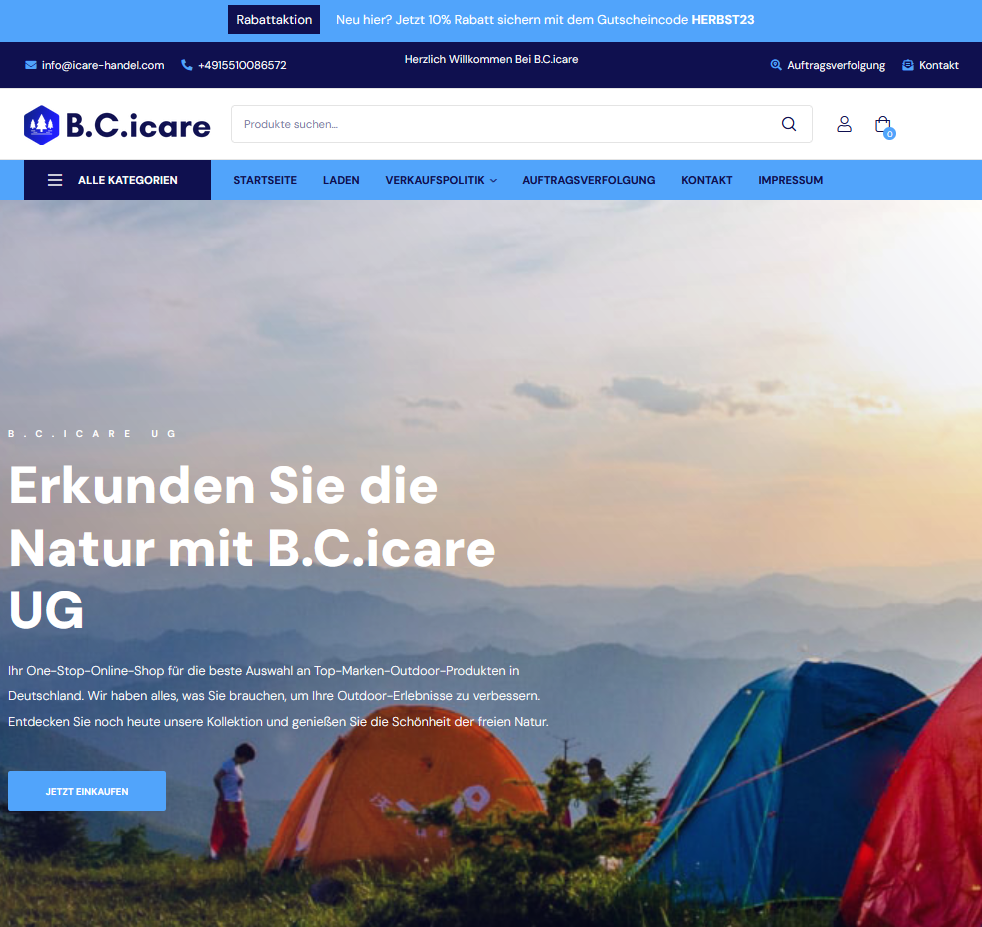Screen dimensions: 982x927
Task: Click into the Produkte suchen field
Action: (501, 124)
